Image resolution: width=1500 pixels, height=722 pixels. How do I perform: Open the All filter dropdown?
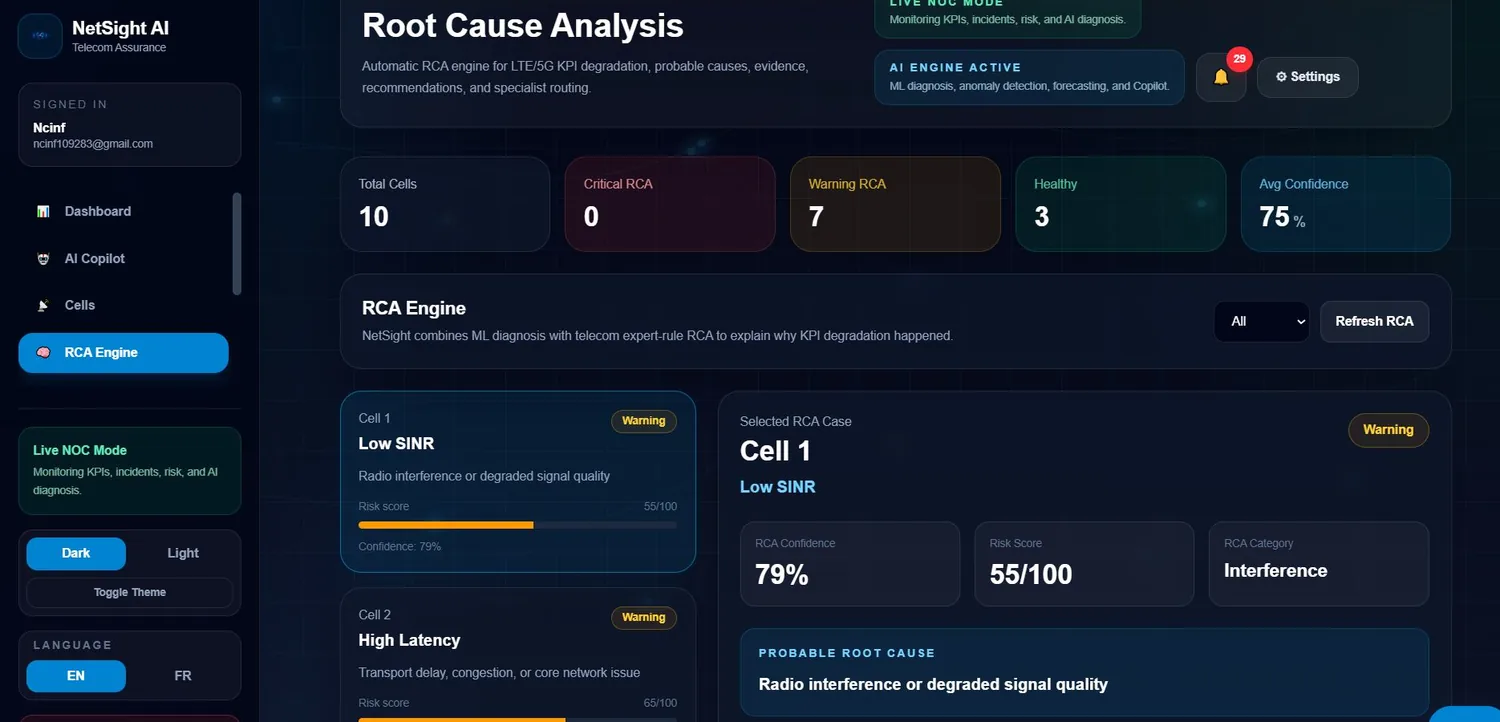(x=1262, y=321)
